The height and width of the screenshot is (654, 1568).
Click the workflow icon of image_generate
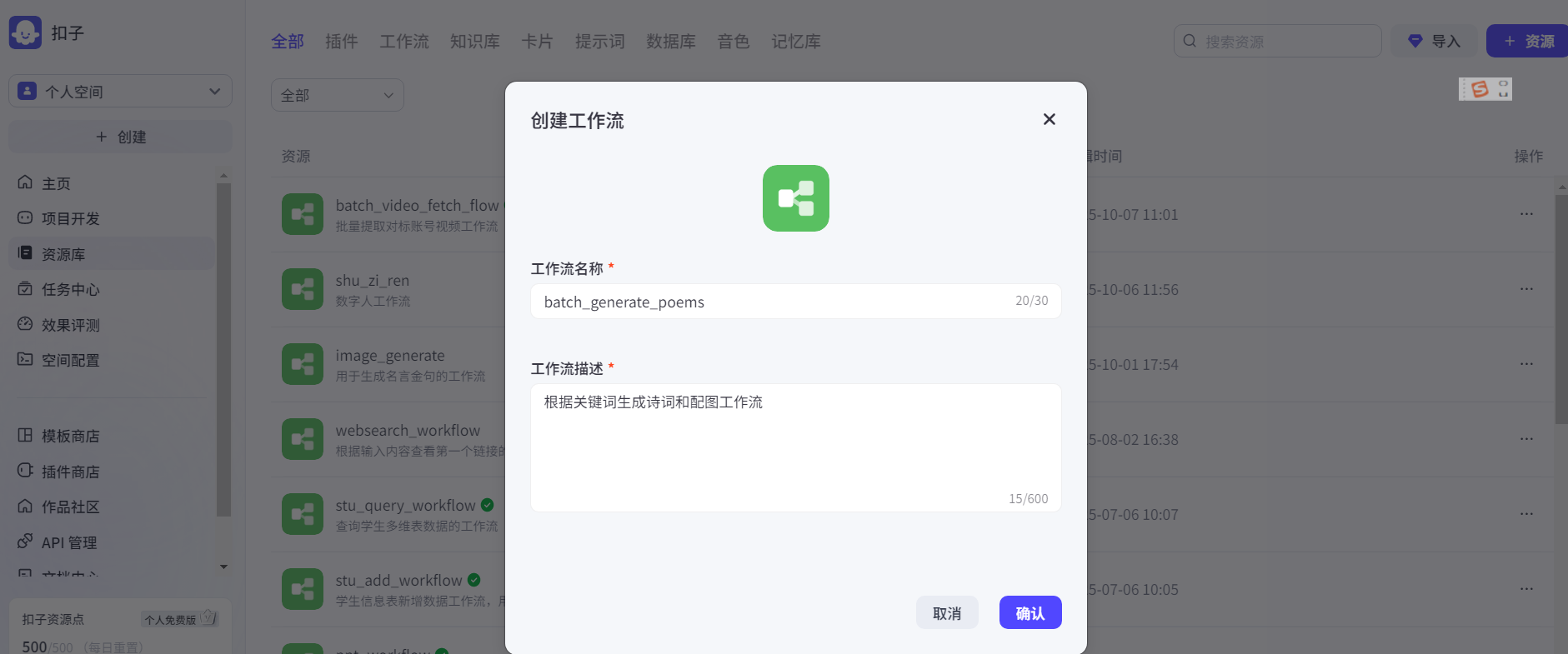303,364
